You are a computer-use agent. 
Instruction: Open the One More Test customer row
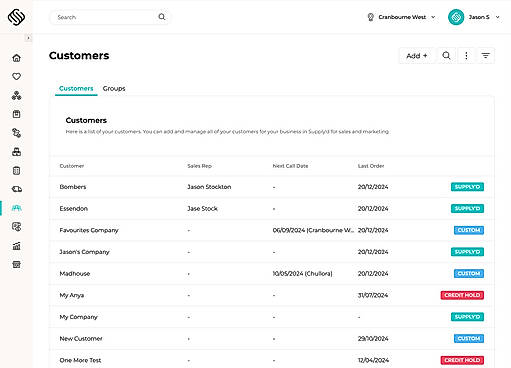(x=271, y=359)
